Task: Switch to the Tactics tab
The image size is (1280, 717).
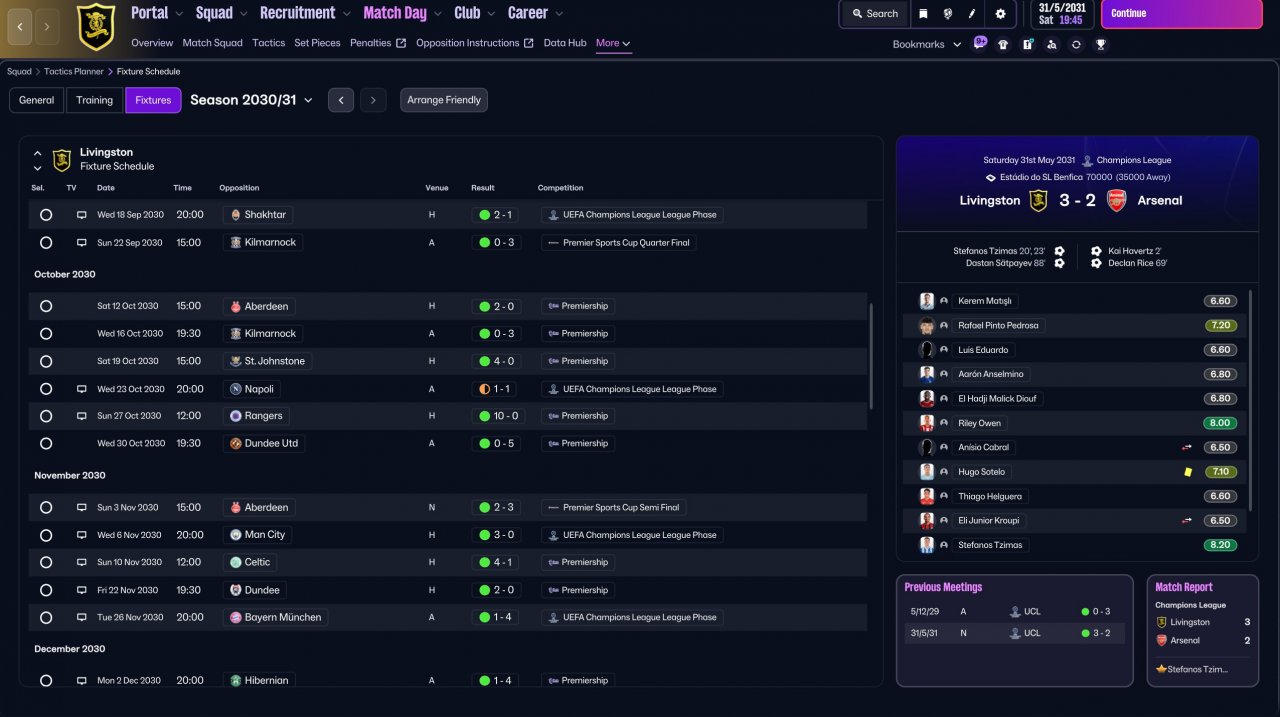Action: [268, 43]
